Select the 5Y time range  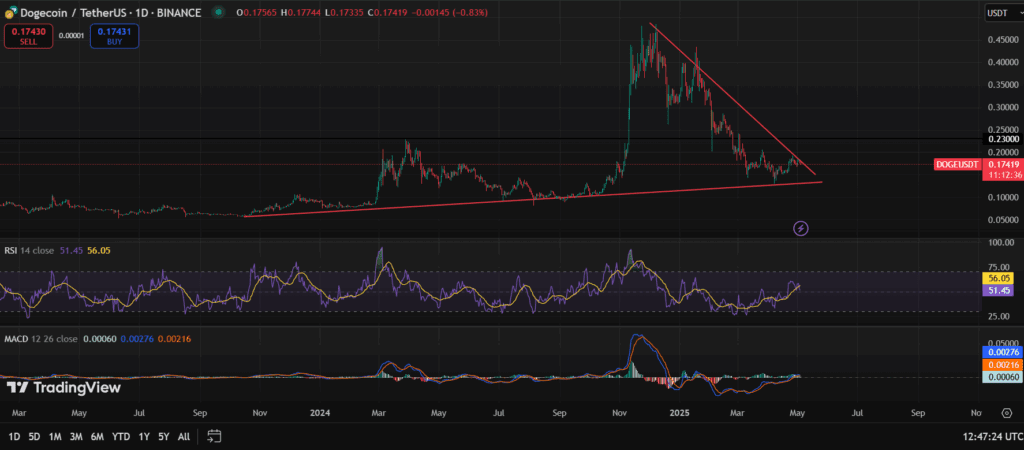click(x=165, y=436)
